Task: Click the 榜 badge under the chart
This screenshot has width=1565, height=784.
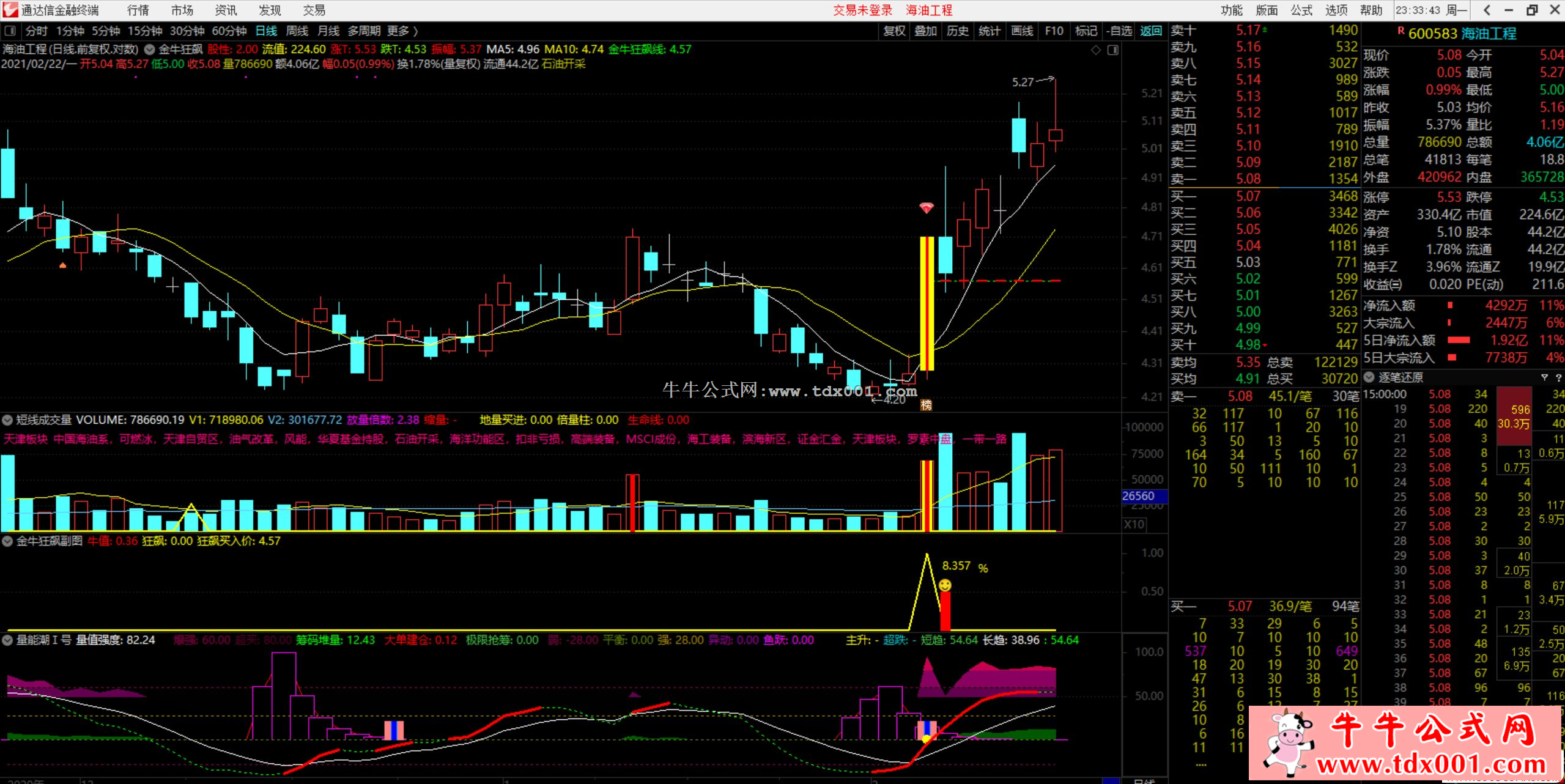Action: [926, 405]
